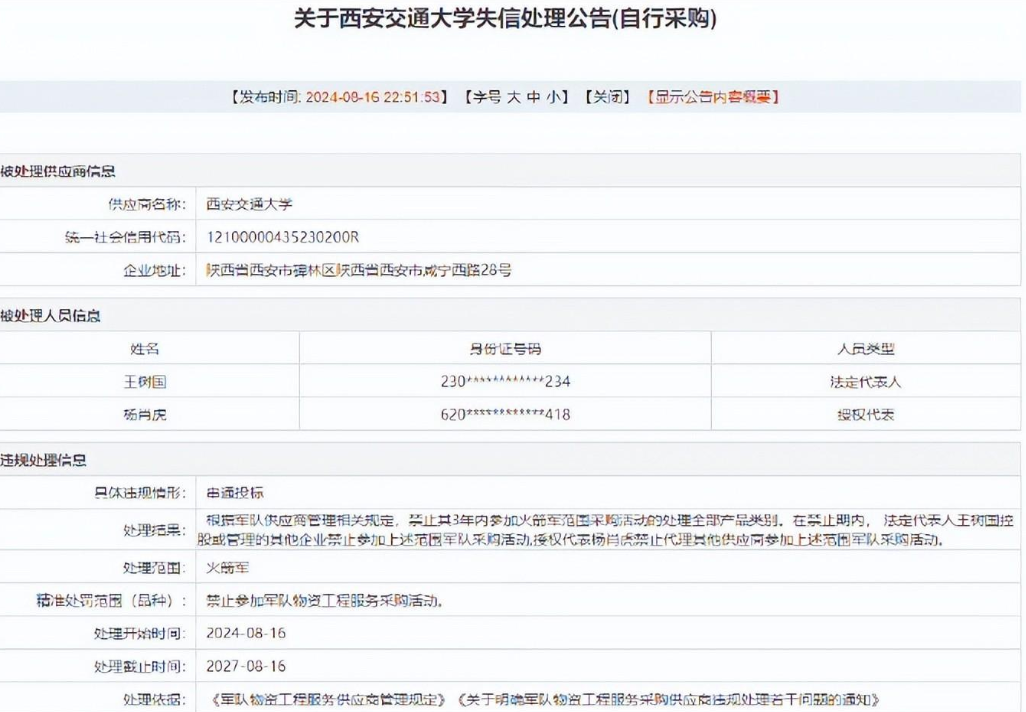Viewport: 1026px width, 712px height.
Task: Click column header 姓名
Action: [145, 349]
